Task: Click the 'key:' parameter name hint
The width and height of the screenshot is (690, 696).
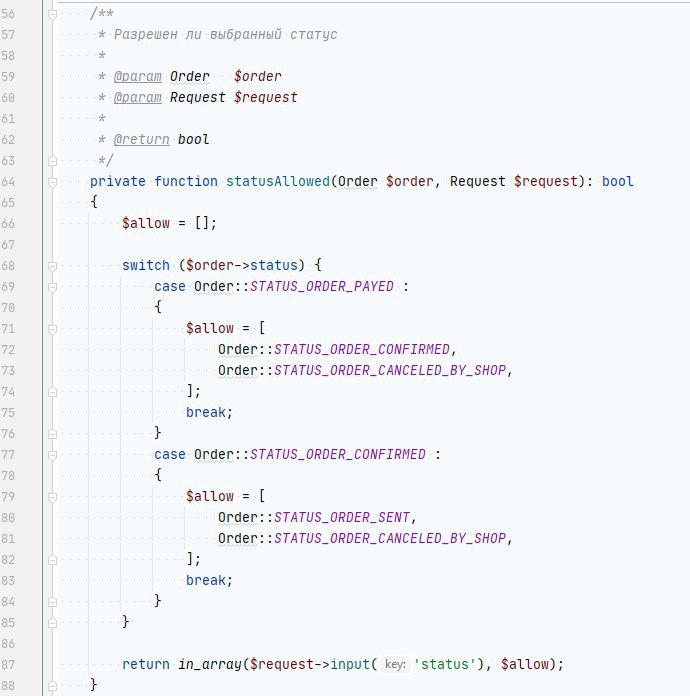Action: pos(395,664)
